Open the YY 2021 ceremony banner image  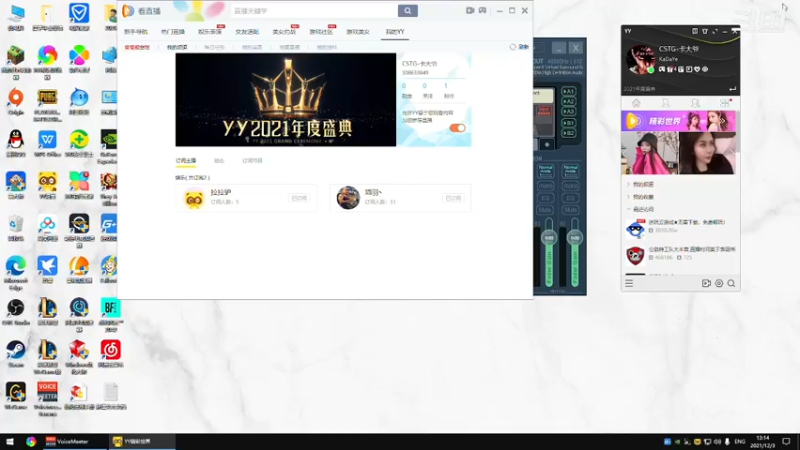point(286,99)
